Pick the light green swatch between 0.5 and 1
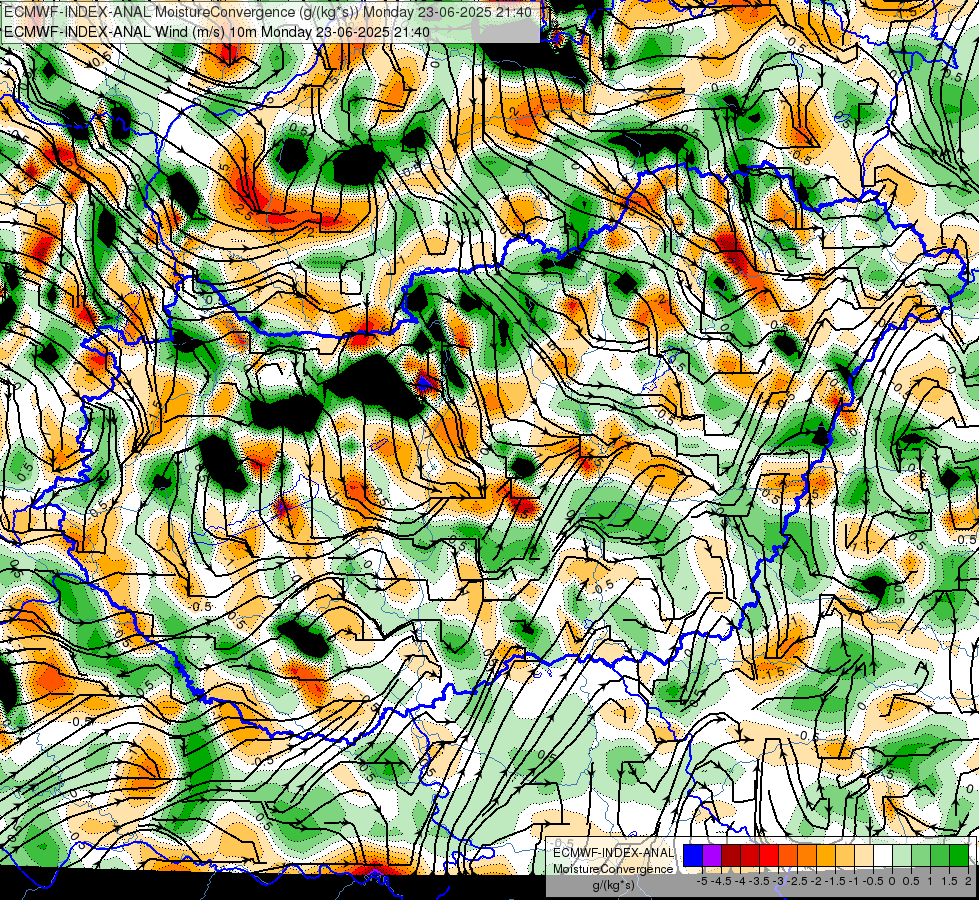Viewport: 979px width, 900px height. pyautogui.click(x=921, y=855)
